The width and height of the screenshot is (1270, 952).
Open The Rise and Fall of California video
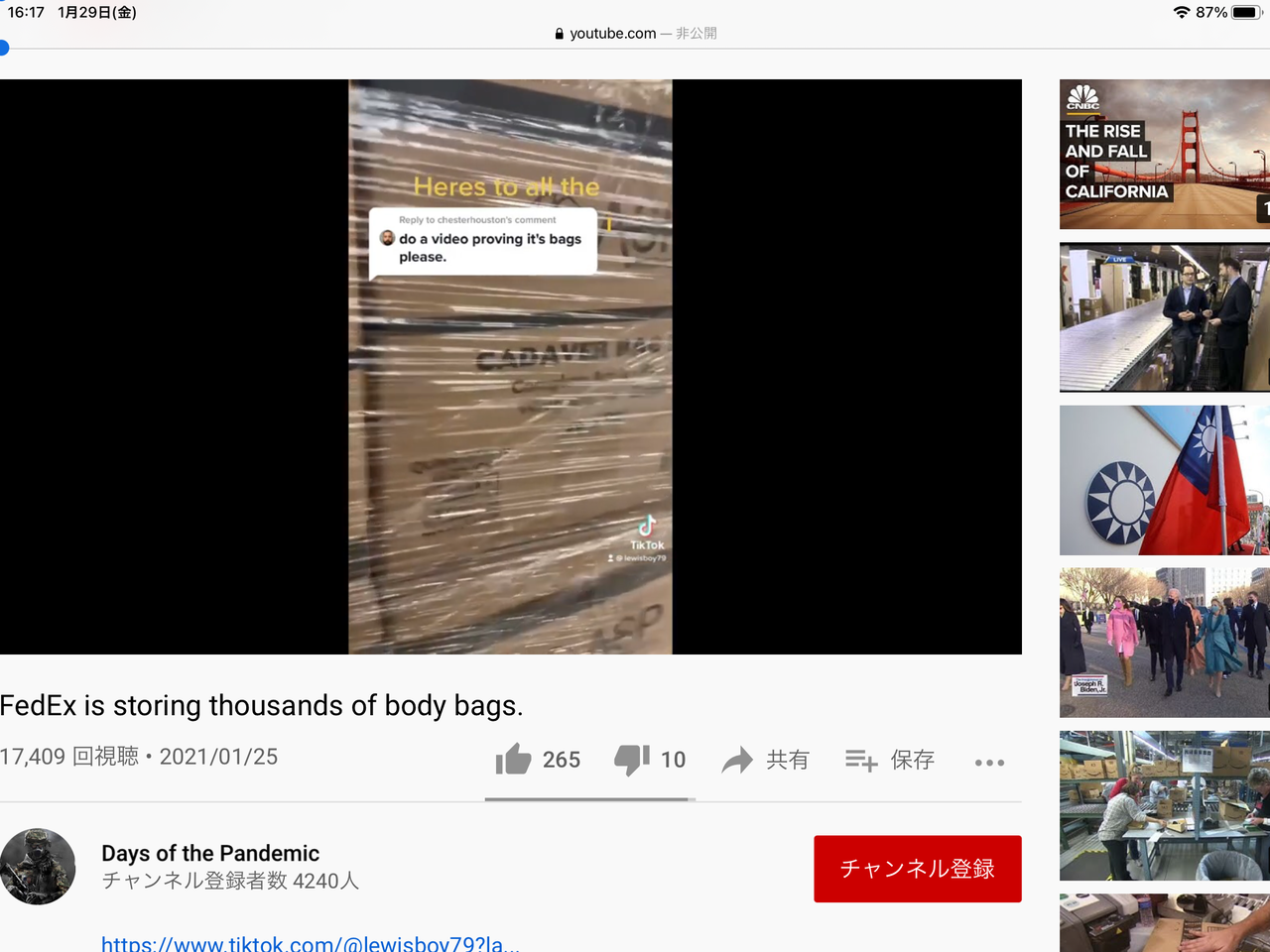pyautogui.click(x=1165, y=155)
